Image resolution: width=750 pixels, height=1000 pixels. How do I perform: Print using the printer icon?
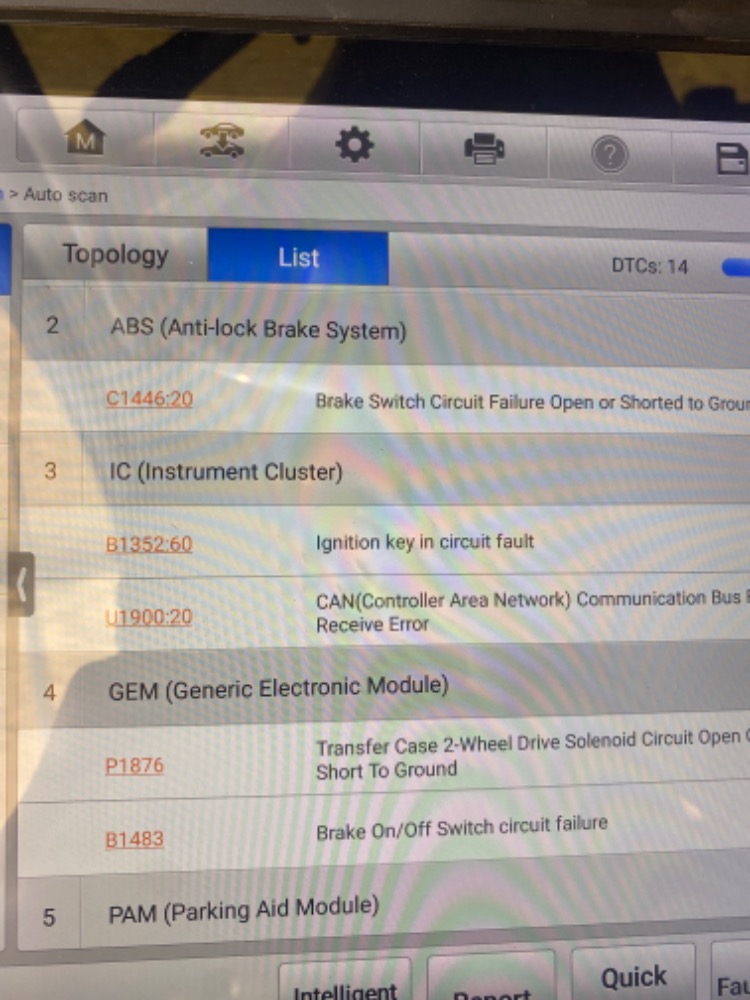pos(485,151)
